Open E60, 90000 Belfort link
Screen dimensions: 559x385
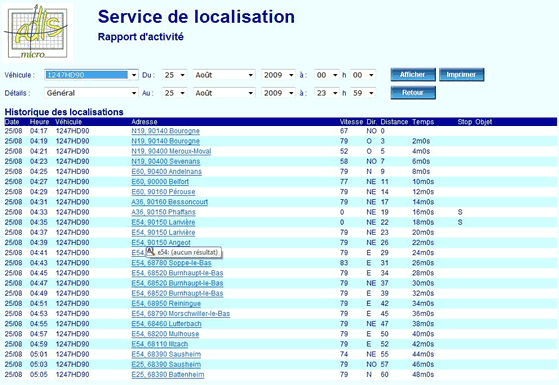point(160,182)
